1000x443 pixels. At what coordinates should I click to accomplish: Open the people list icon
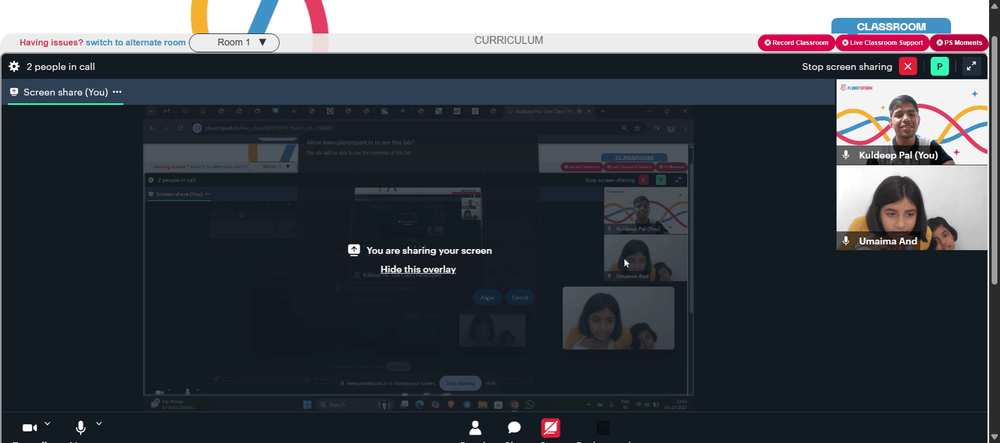pos(475,428)
